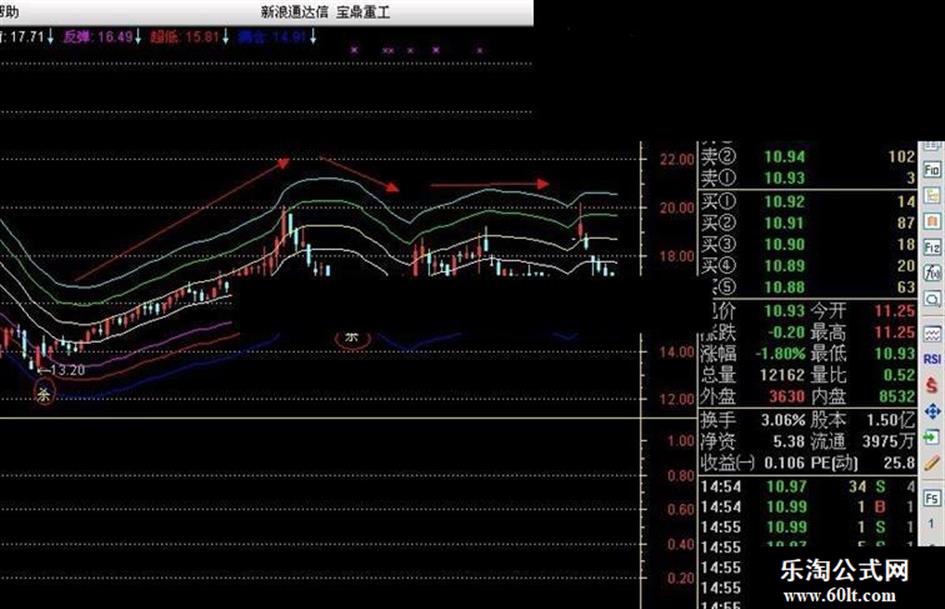945x609 pixels.
Task: Click the 换手 3.06% turnover value
Action: [x=783, y=420]
